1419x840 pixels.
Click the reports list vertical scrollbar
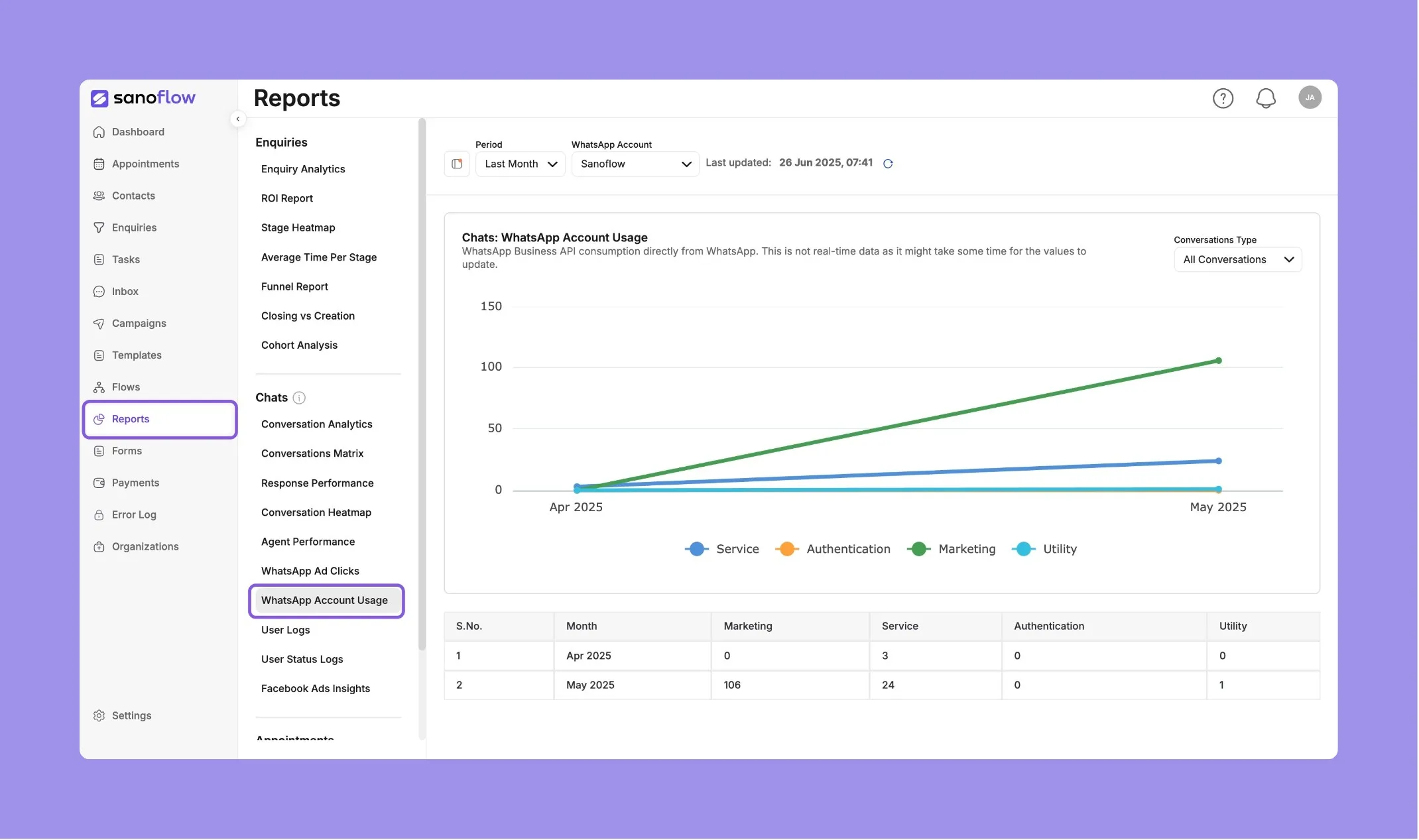pos(422,385)
